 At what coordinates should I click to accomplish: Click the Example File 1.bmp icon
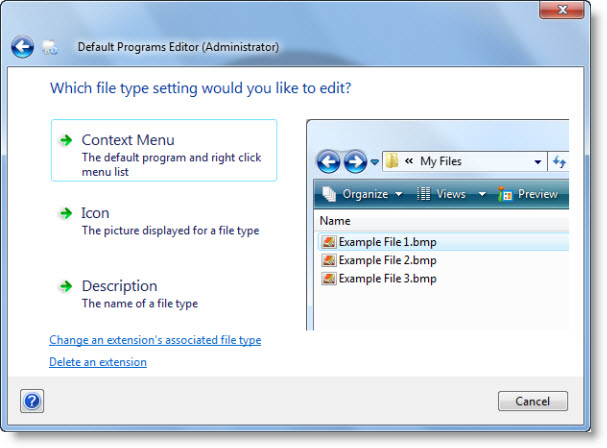point(329,242)
